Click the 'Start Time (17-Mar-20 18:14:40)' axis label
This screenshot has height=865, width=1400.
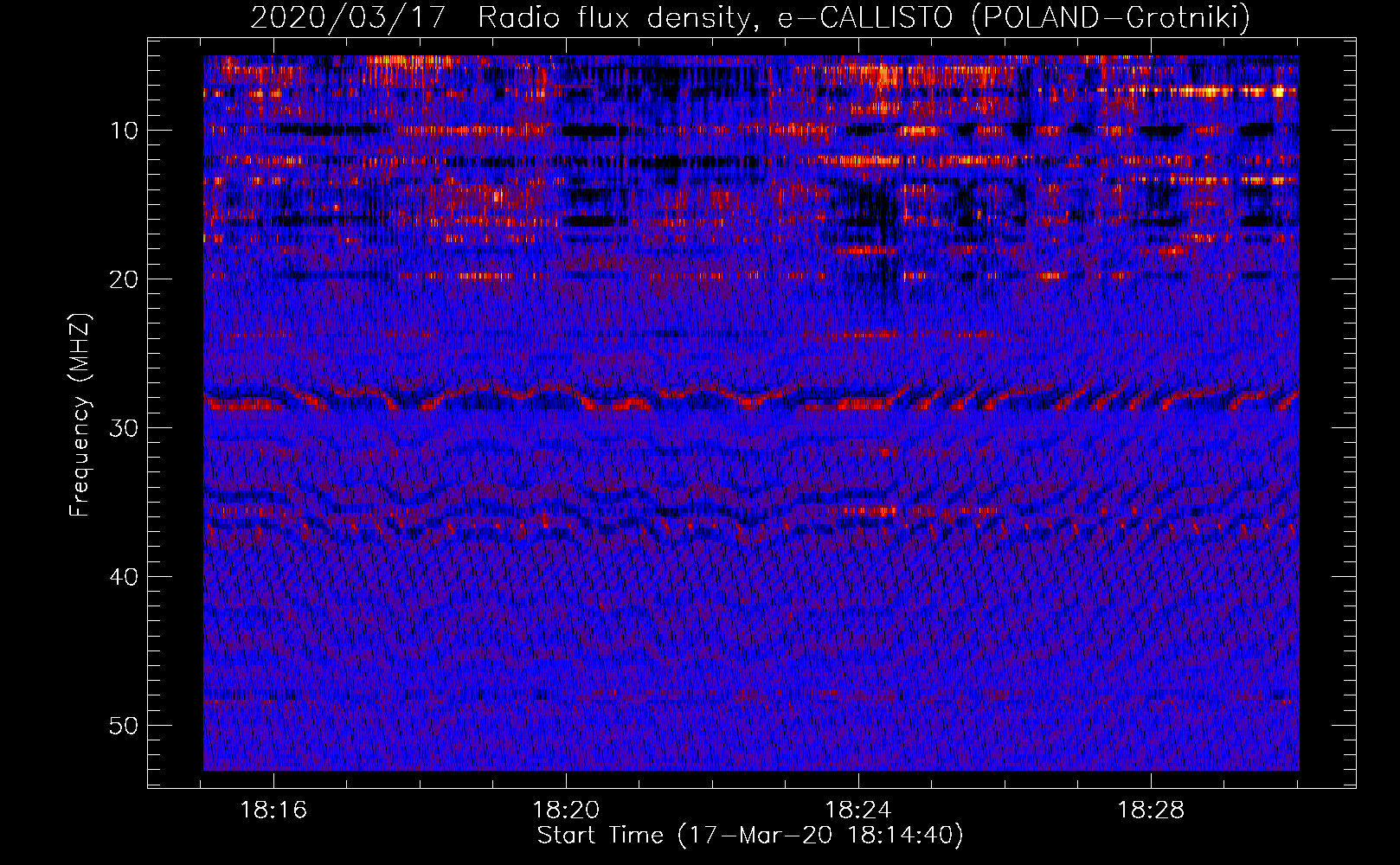[x=750, y=836]
